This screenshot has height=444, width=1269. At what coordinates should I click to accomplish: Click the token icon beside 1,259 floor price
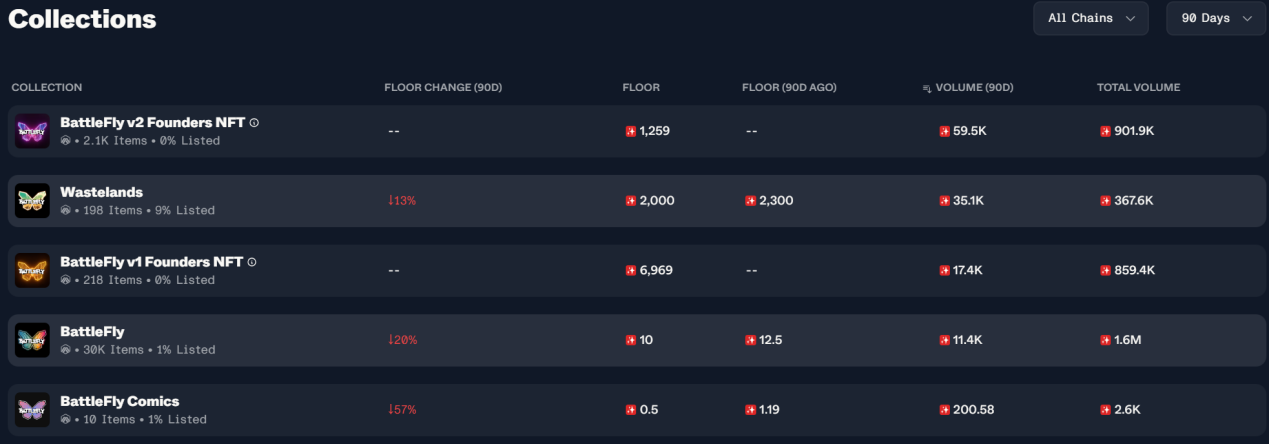tap(631, 131)
